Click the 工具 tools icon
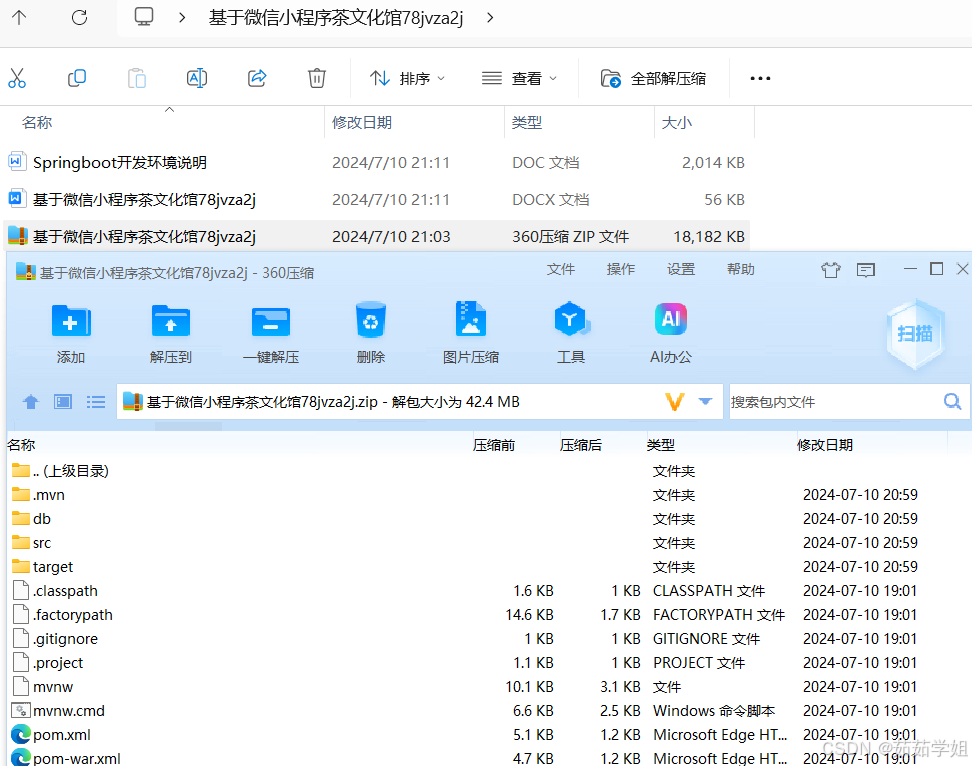972x766 pixels. pyautogui.click(x=571, y=319)
